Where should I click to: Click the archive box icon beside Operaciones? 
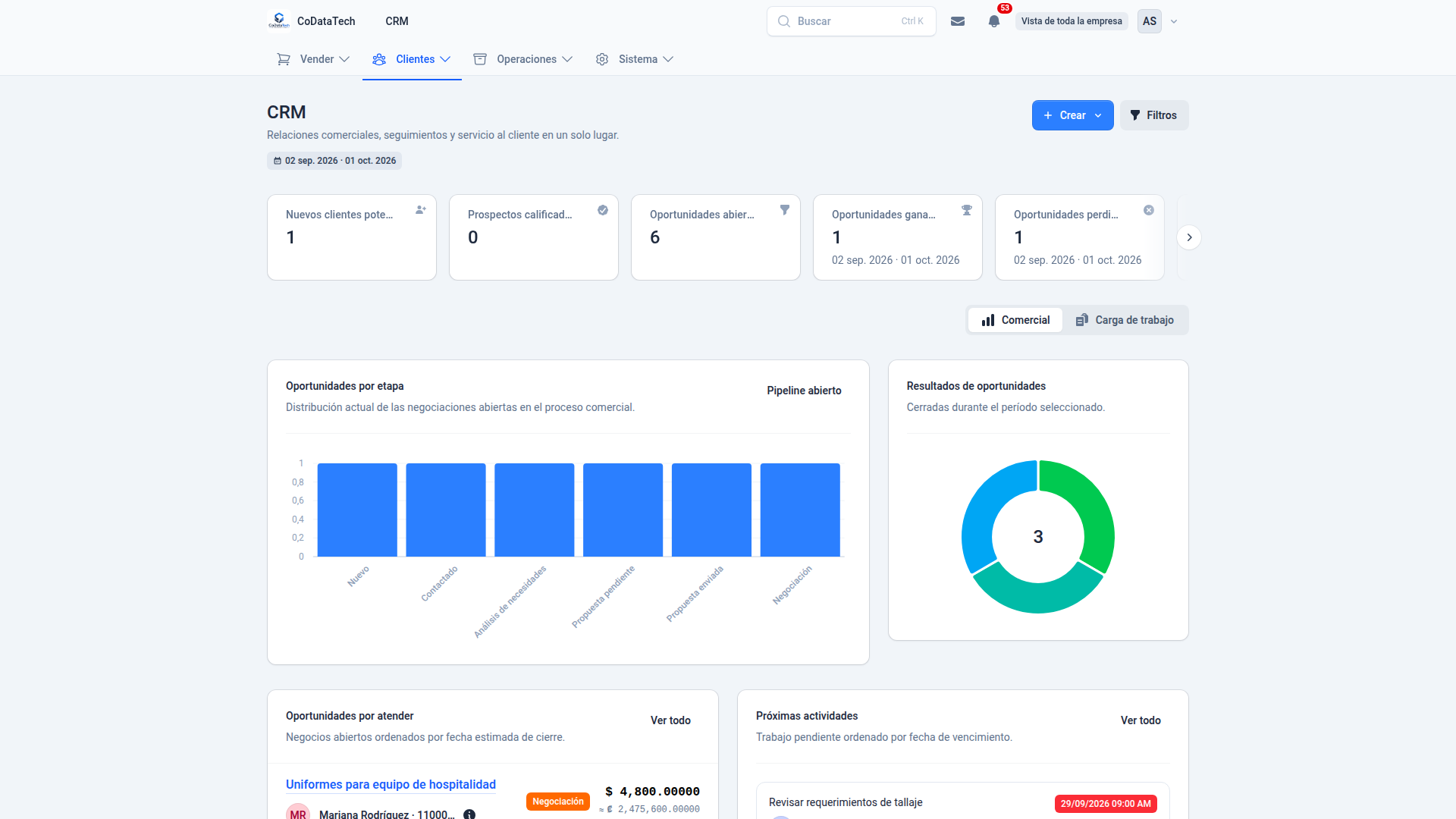(480, 59)
